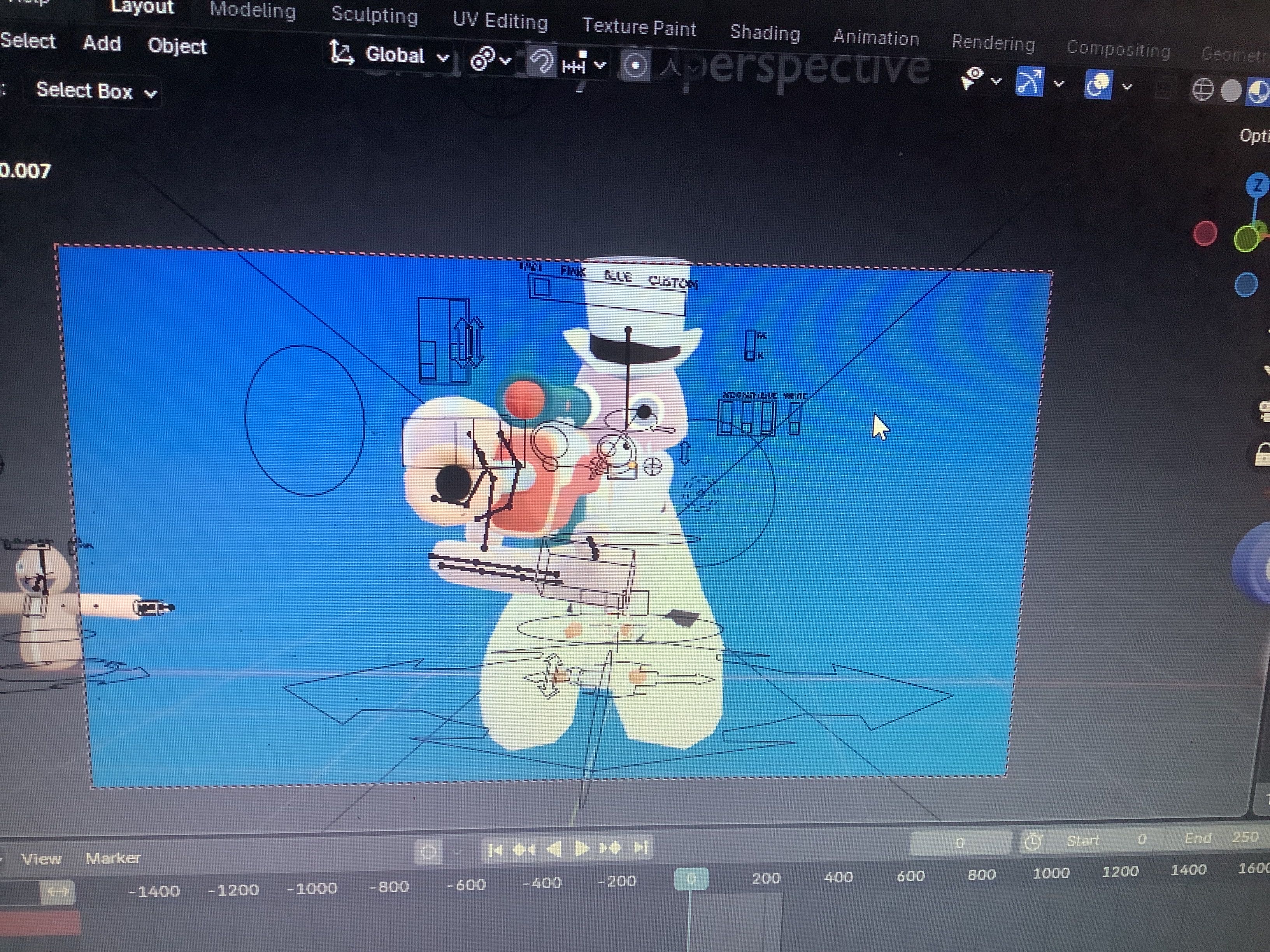Open the gizmo options dropdown arrow

[x=1059, y=84]
